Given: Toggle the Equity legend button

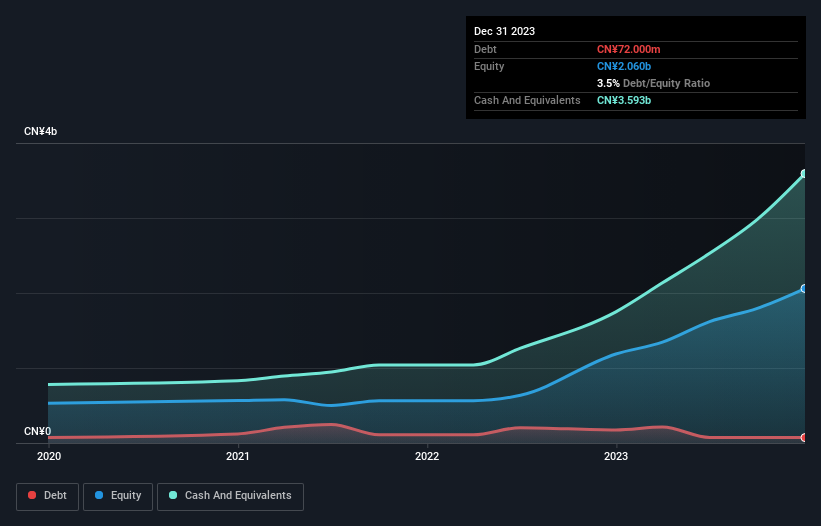Looking at the screenshot, I should tap(118, 496).
